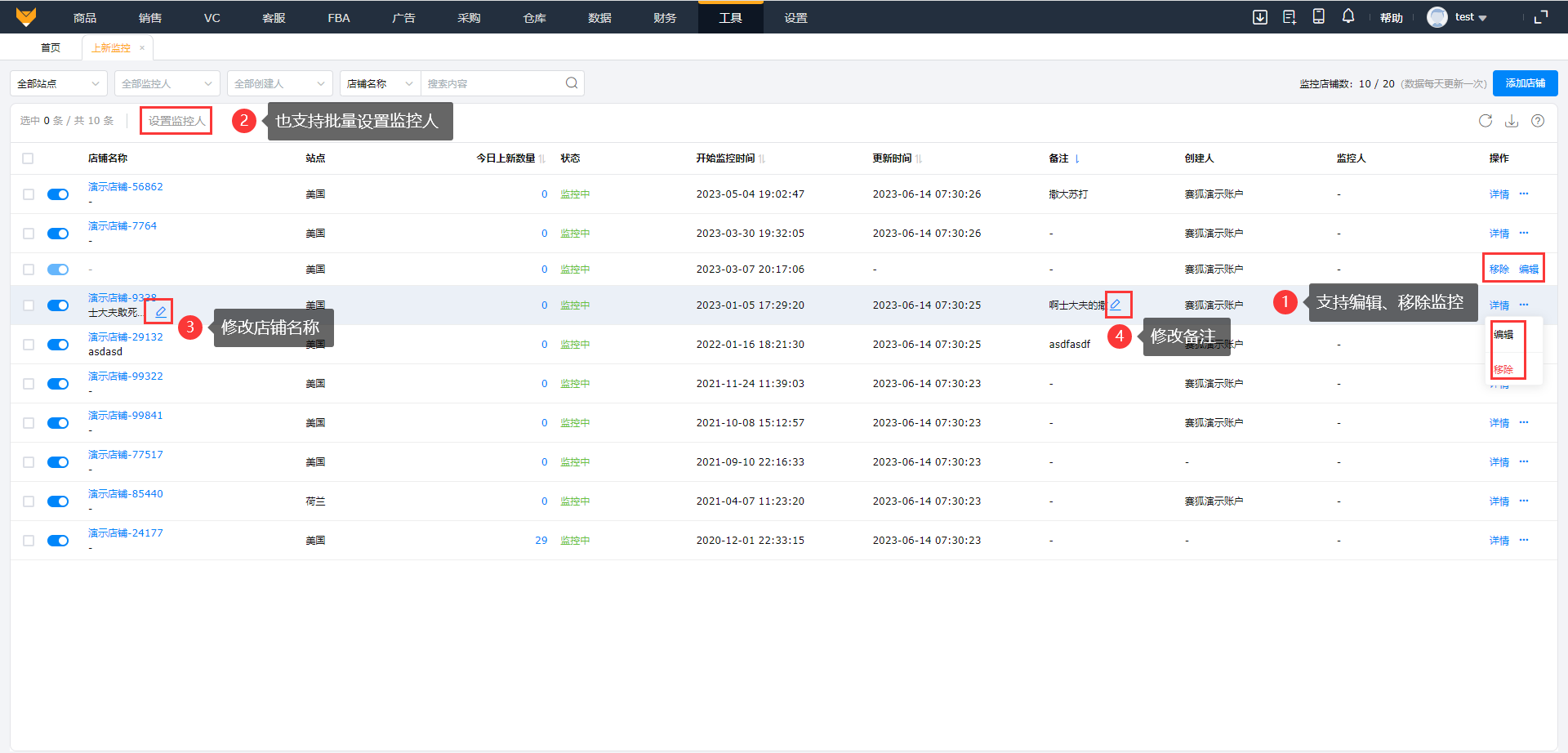Check the select-all checkbox in table header
Image resolution: width=1568 pixels, height=753 pixels.
(x=29, y=158)
